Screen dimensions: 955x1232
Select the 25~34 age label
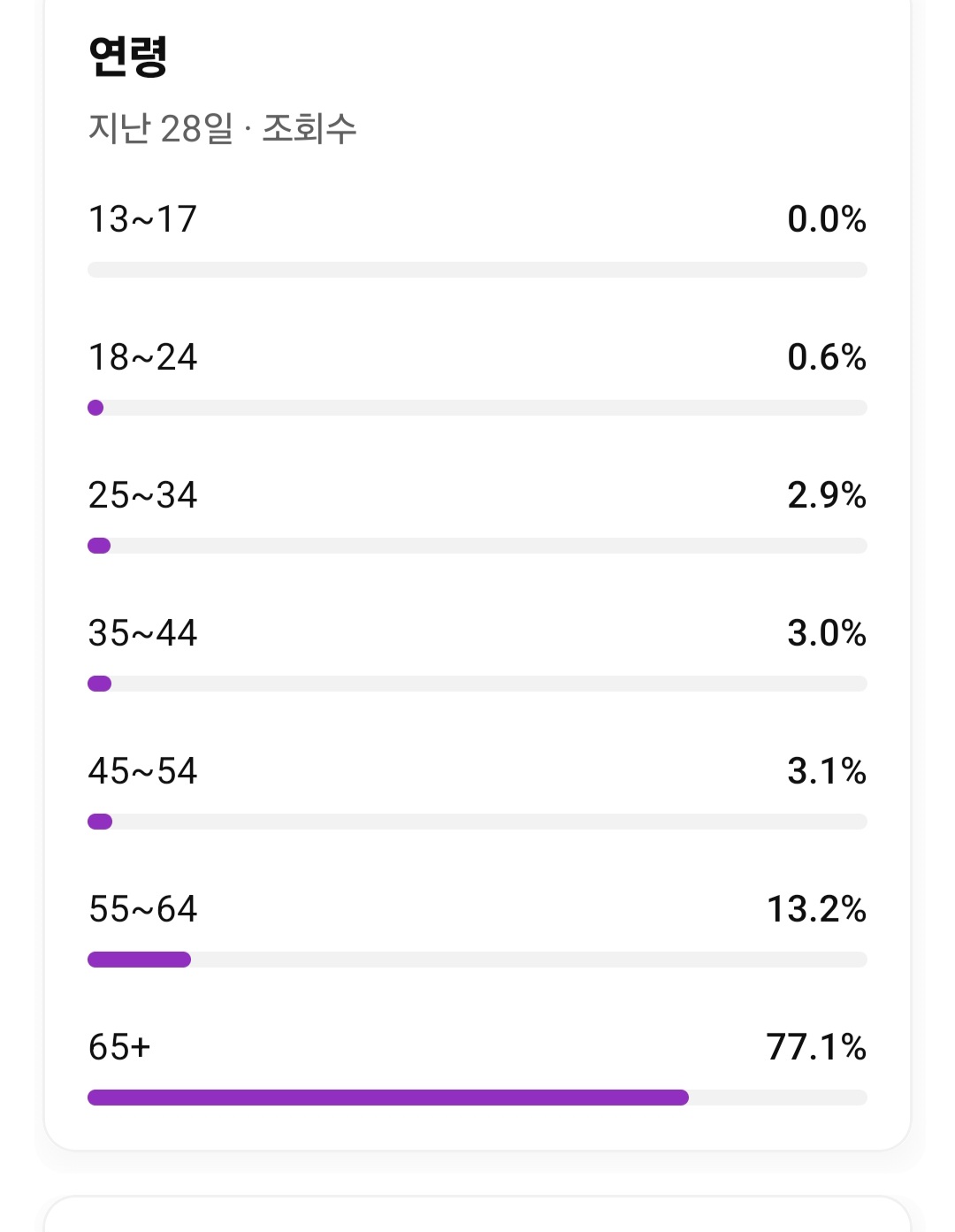point(142,495)
